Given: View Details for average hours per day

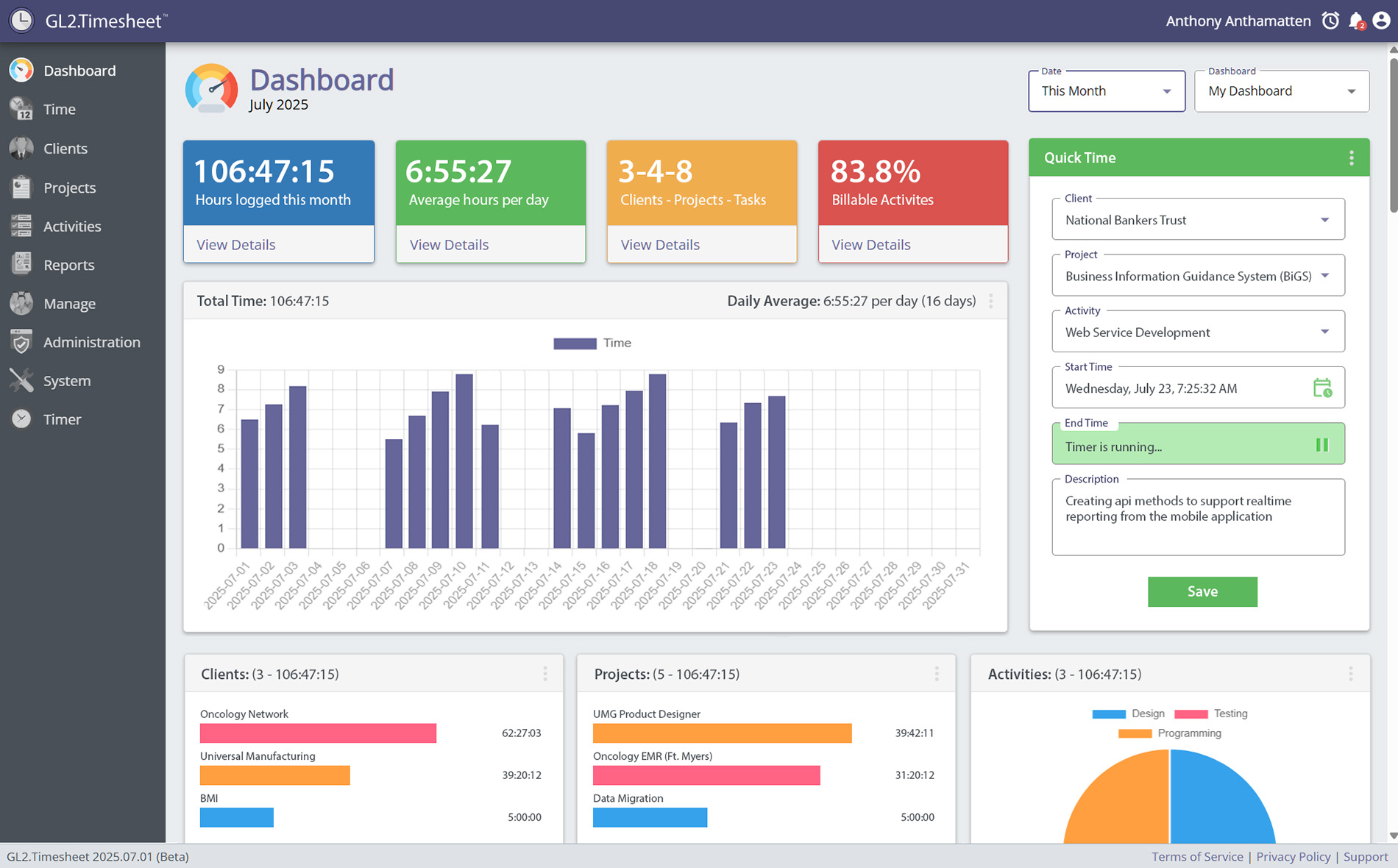Looking at the screenshot, I should [449, 245].
